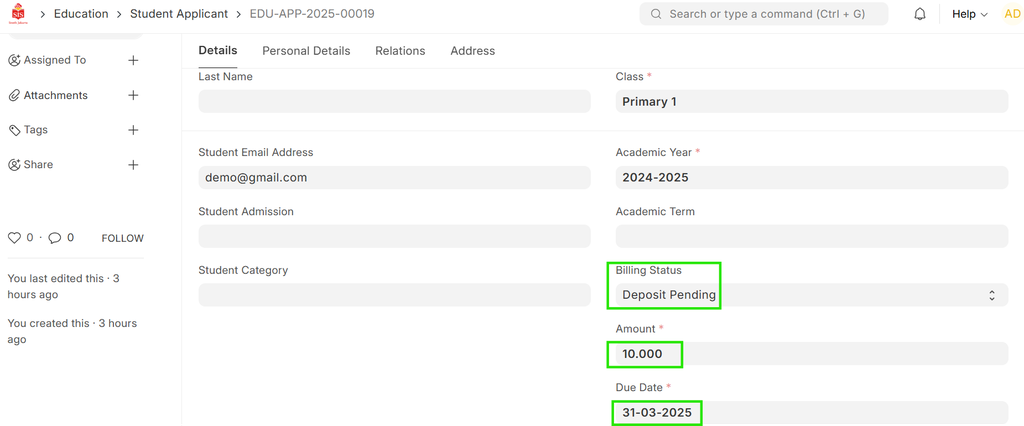Open the AD user avatar menu
The width and height of the screenshot is (1024, 426).
(1012, 14)
